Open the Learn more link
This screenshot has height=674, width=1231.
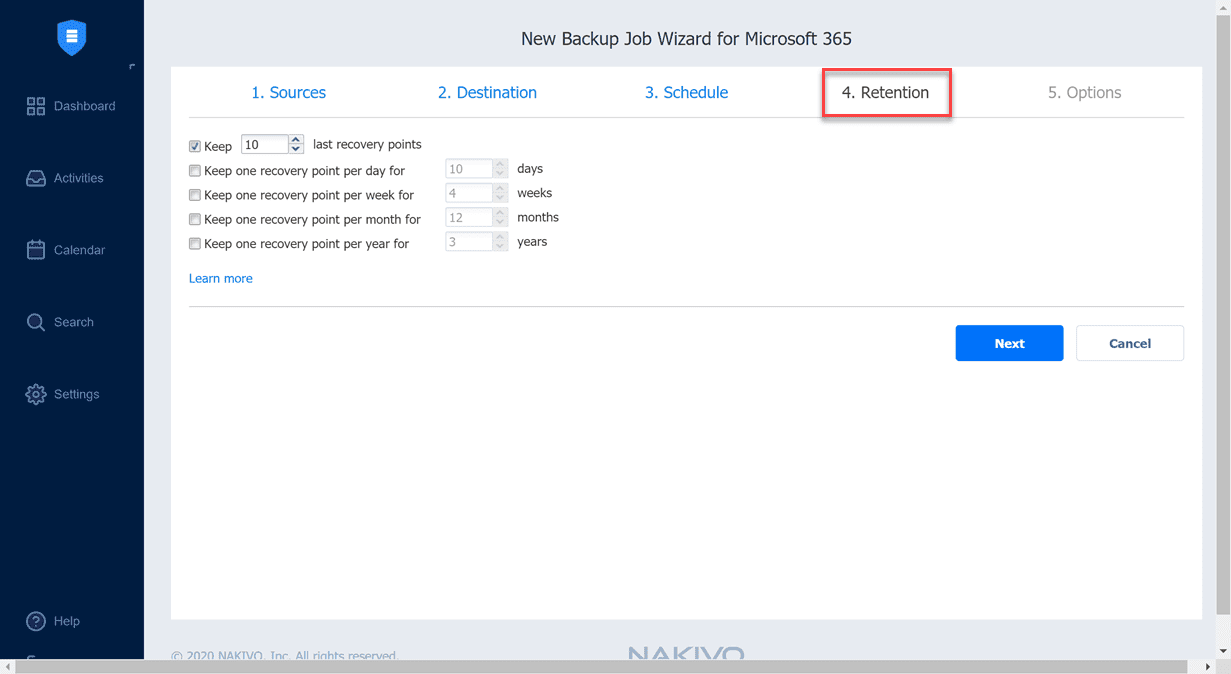tap(220, 278)
